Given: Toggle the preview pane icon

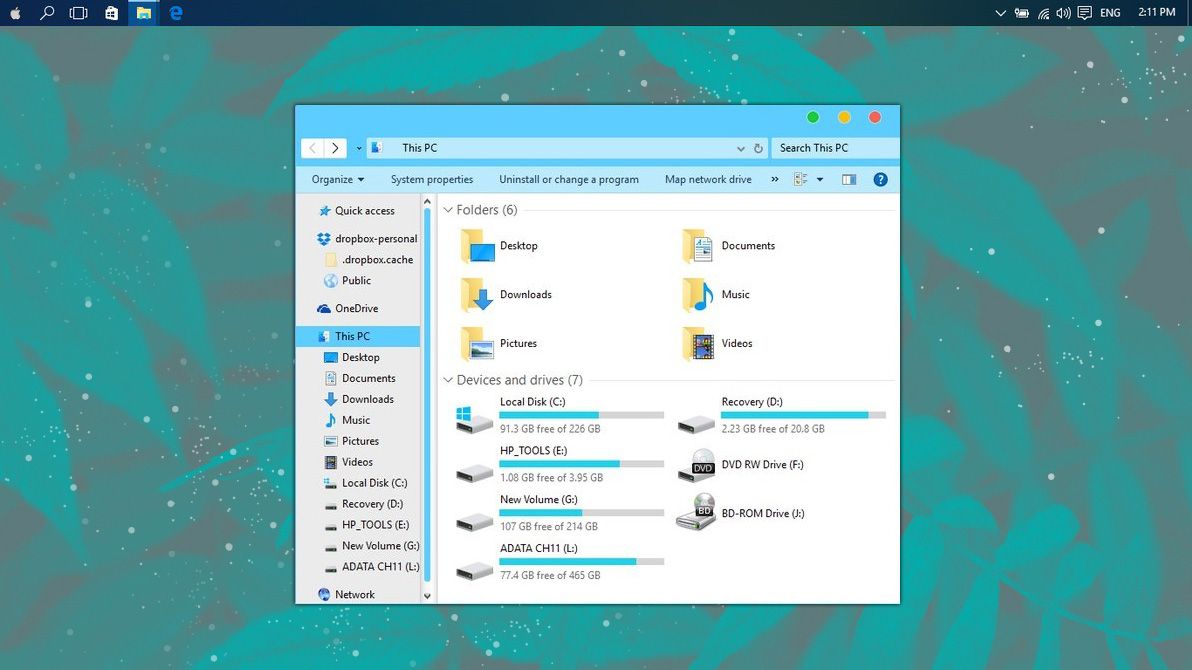Looking at the screenshot, I should (x=848, y=179).
